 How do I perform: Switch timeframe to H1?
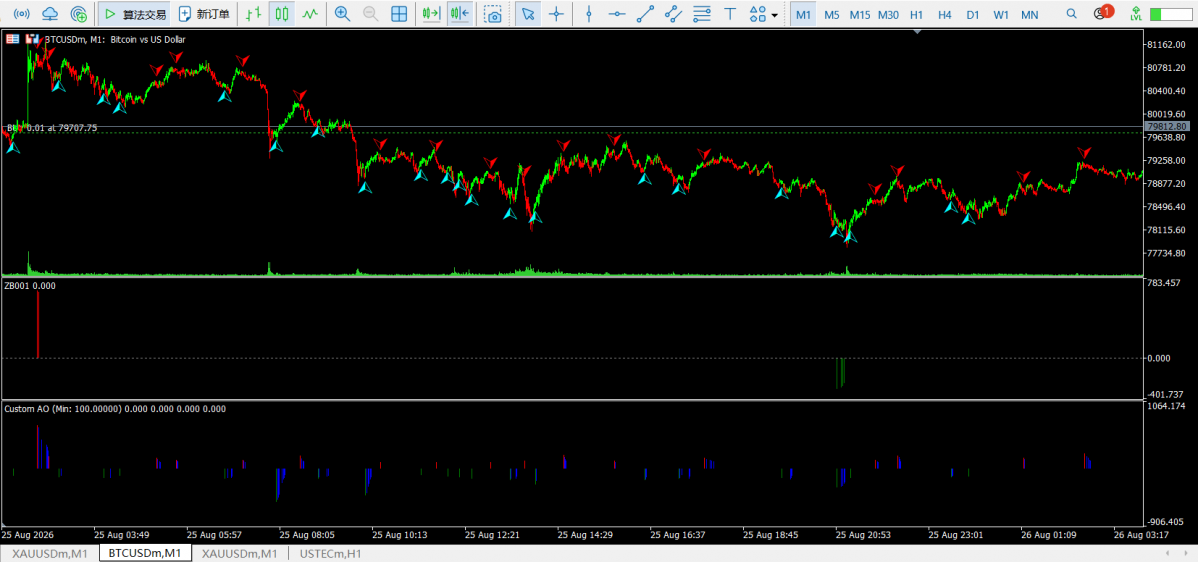coord(917,15)
